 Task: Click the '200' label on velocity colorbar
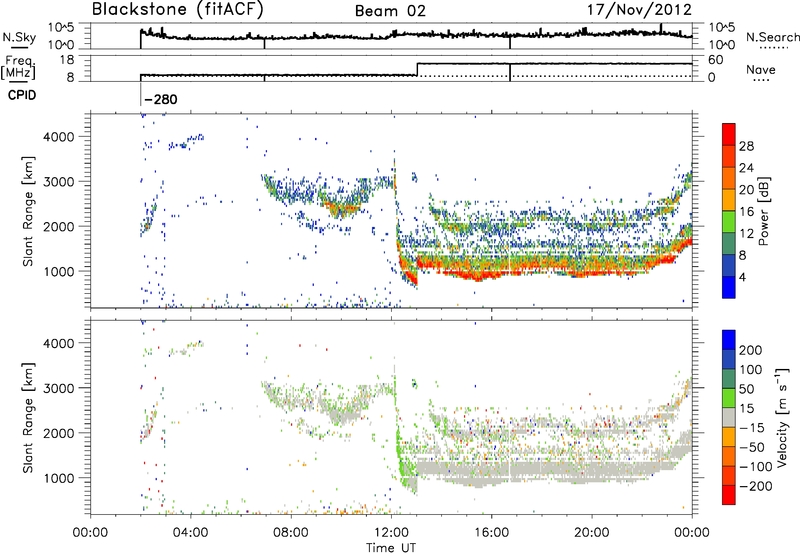(x=751, y=350)
